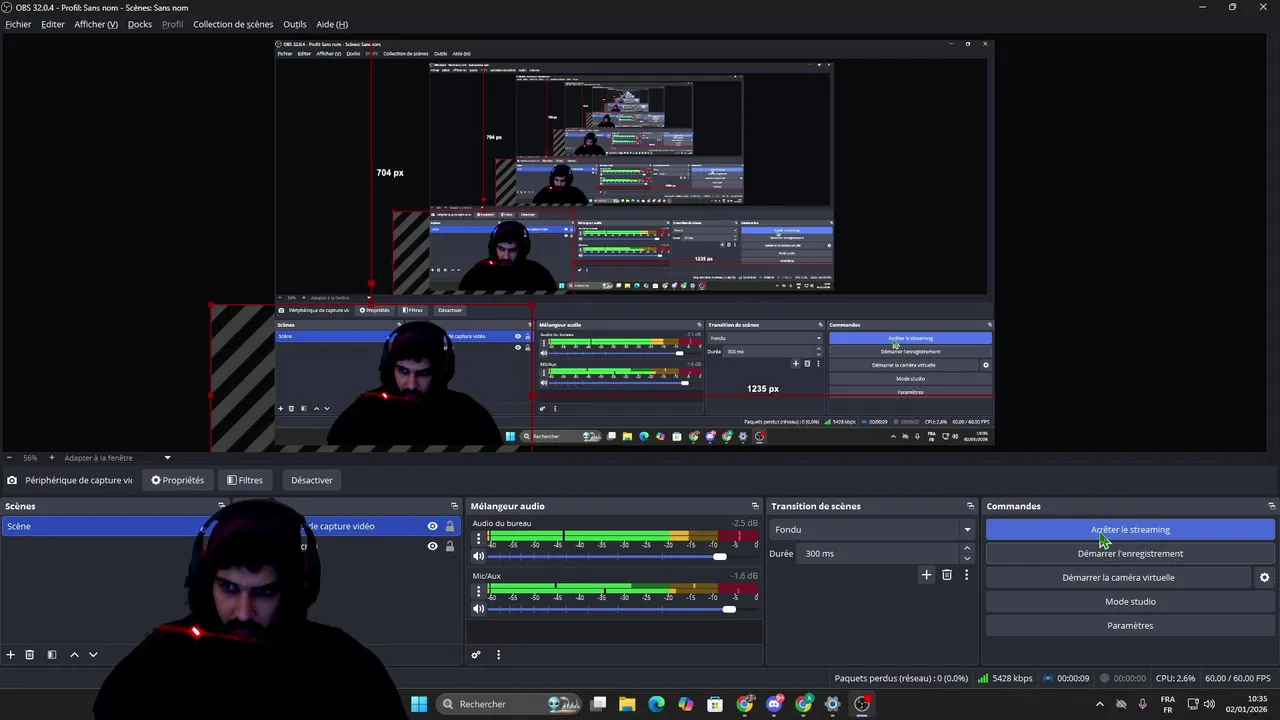Undock the Transition de scènes panel
Viewport: 1280px width, 720px height.
[970, 506]
